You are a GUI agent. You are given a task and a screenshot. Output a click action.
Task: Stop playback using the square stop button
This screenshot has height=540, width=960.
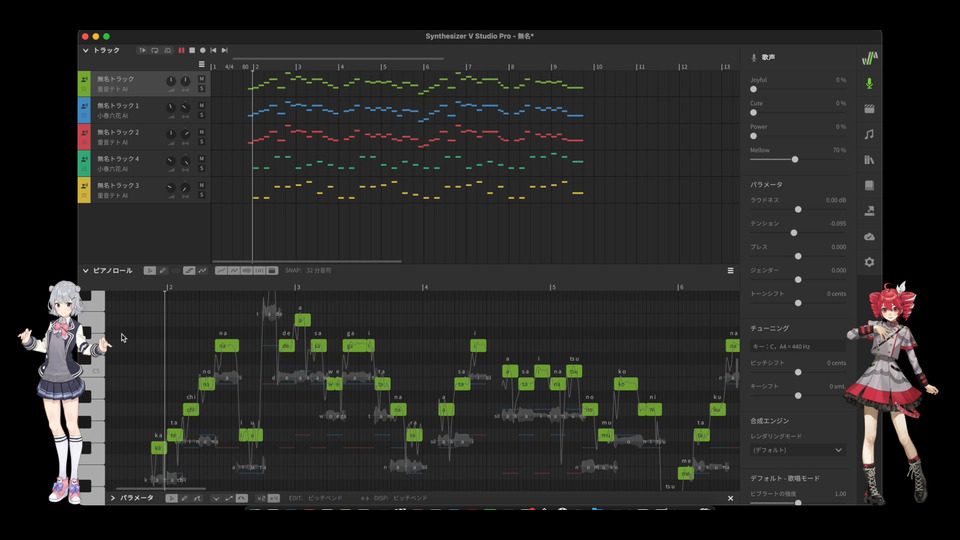(192, 50)
